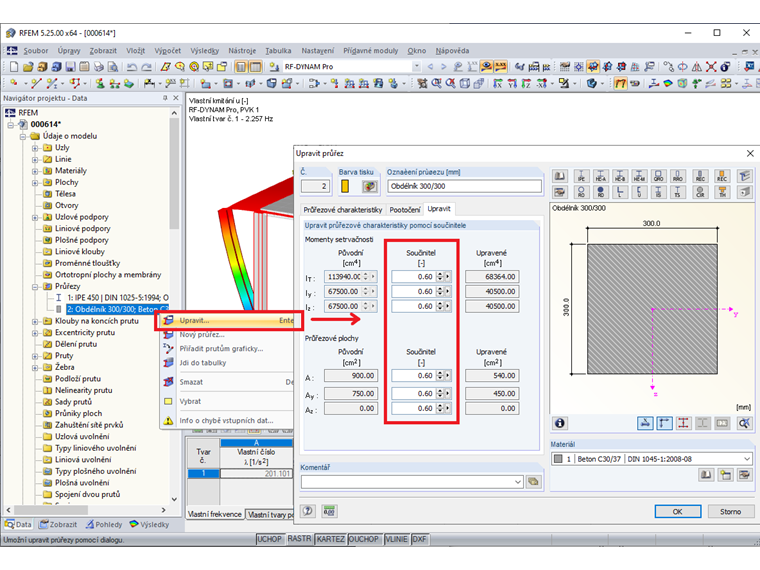Click the cross-section info button

(560, 423)
